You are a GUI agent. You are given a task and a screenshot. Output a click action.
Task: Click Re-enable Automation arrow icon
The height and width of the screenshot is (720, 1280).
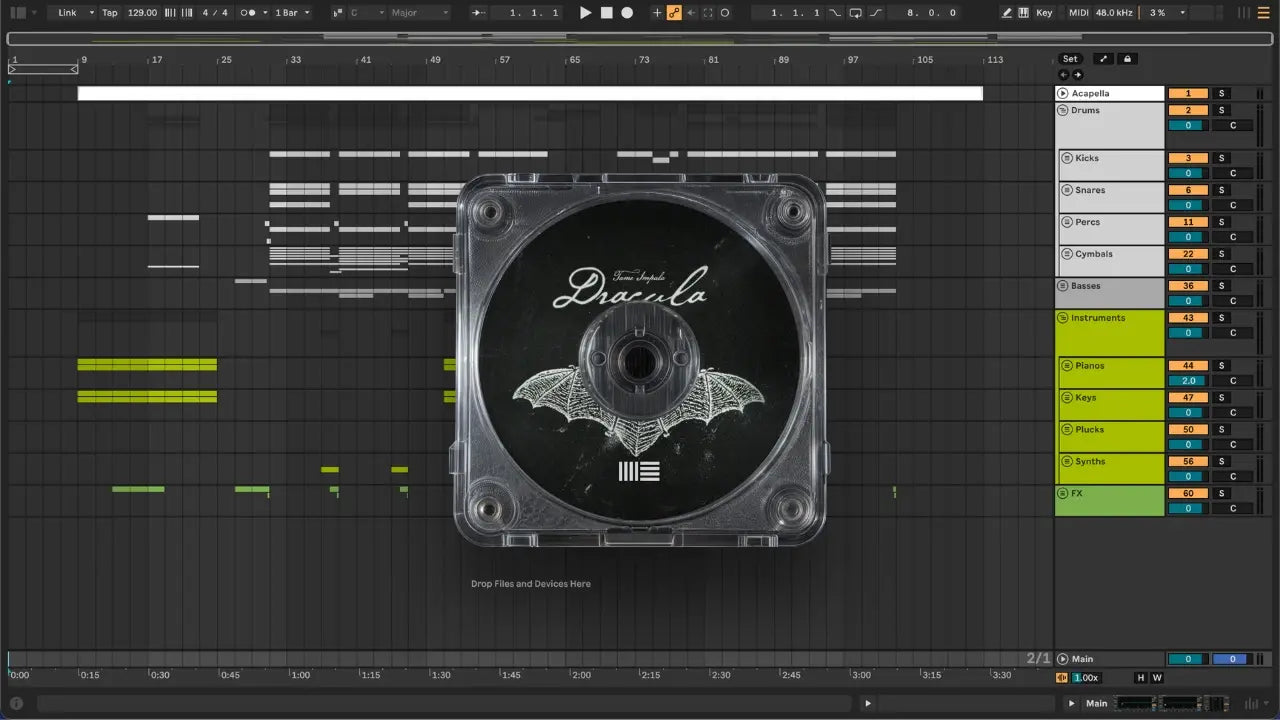click(691, 13)
